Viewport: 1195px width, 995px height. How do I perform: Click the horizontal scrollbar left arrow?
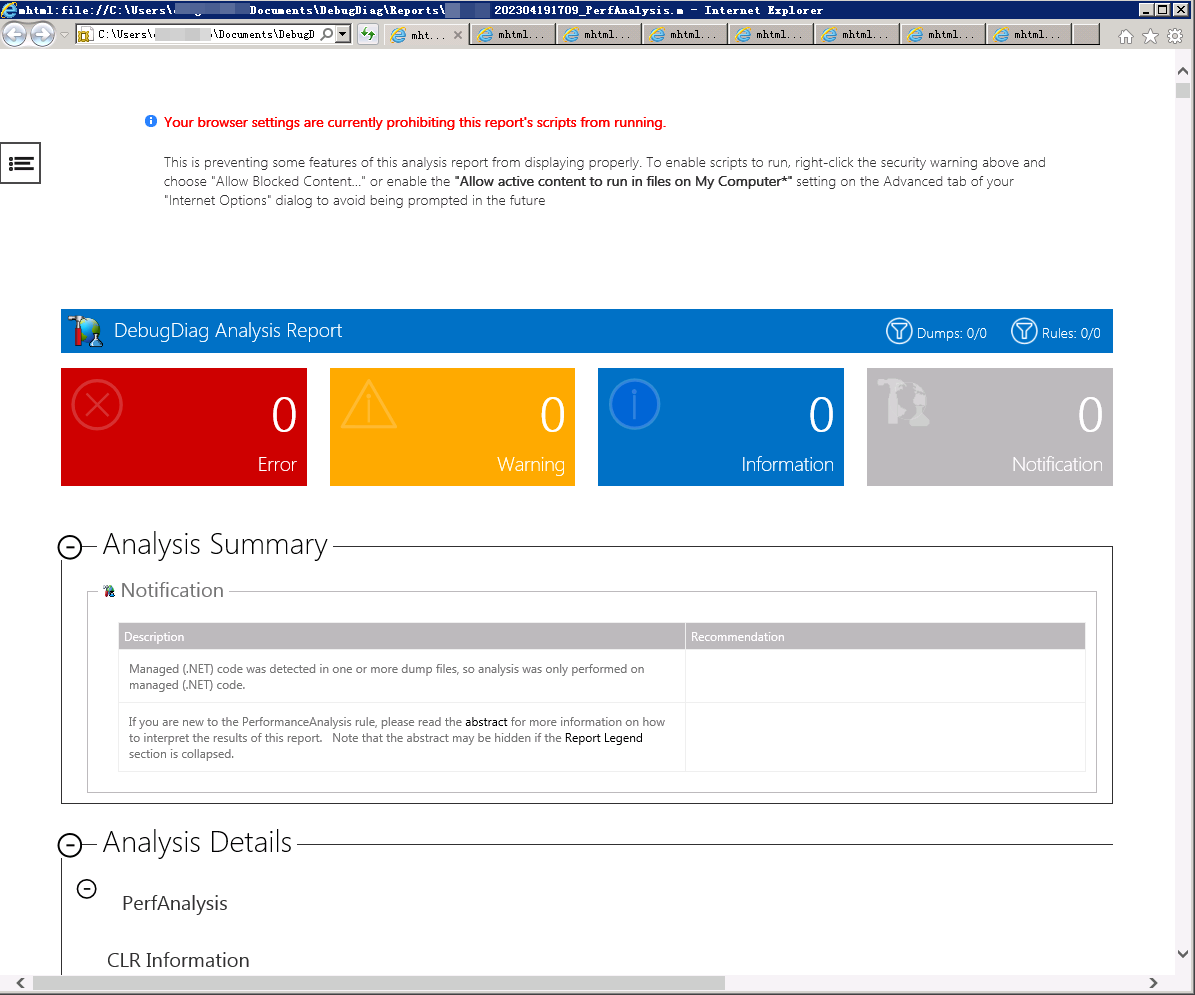pos(20,983)
